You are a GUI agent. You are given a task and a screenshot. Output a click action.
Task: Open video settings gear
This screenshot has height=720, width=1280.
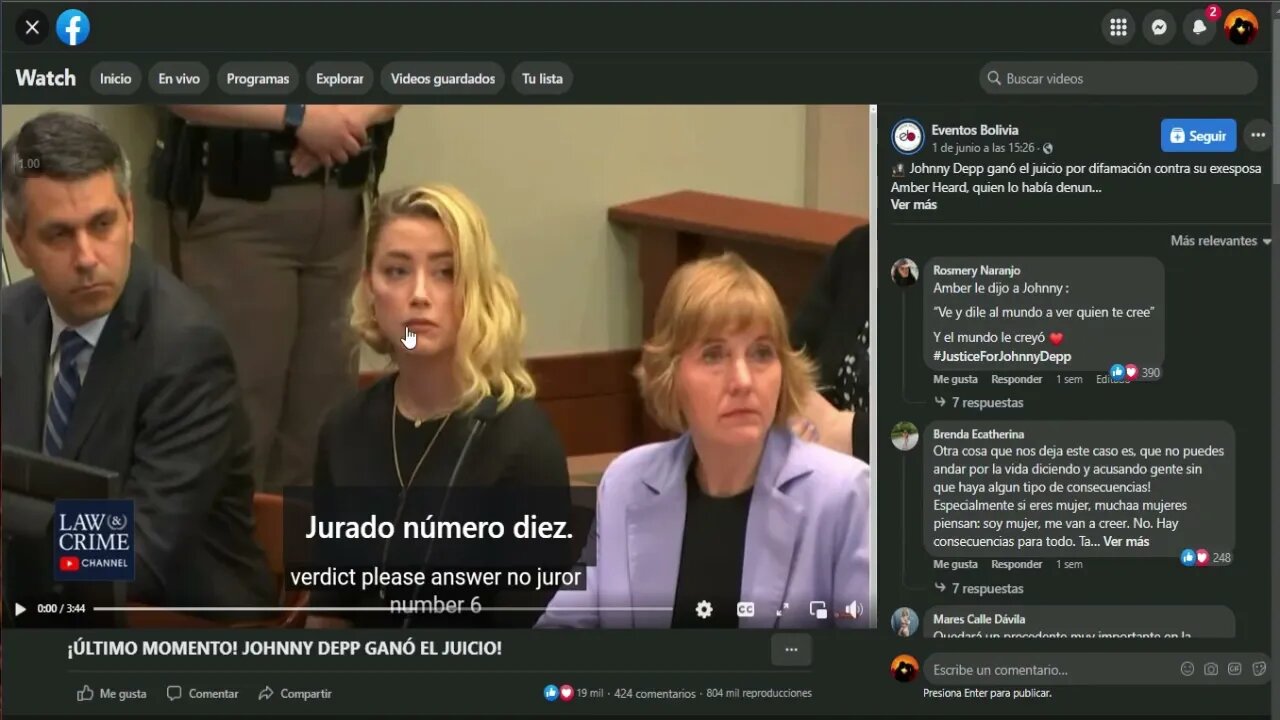704,609
